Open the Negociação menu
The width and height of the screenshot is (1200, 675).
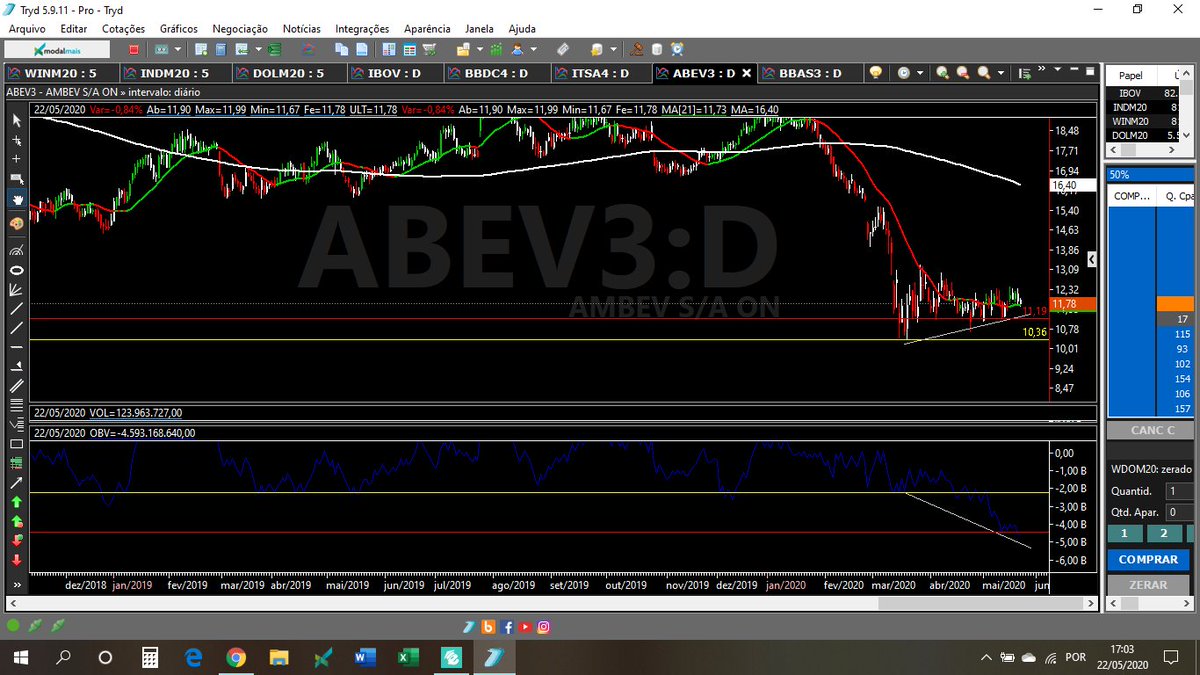[x=240, y=29]
